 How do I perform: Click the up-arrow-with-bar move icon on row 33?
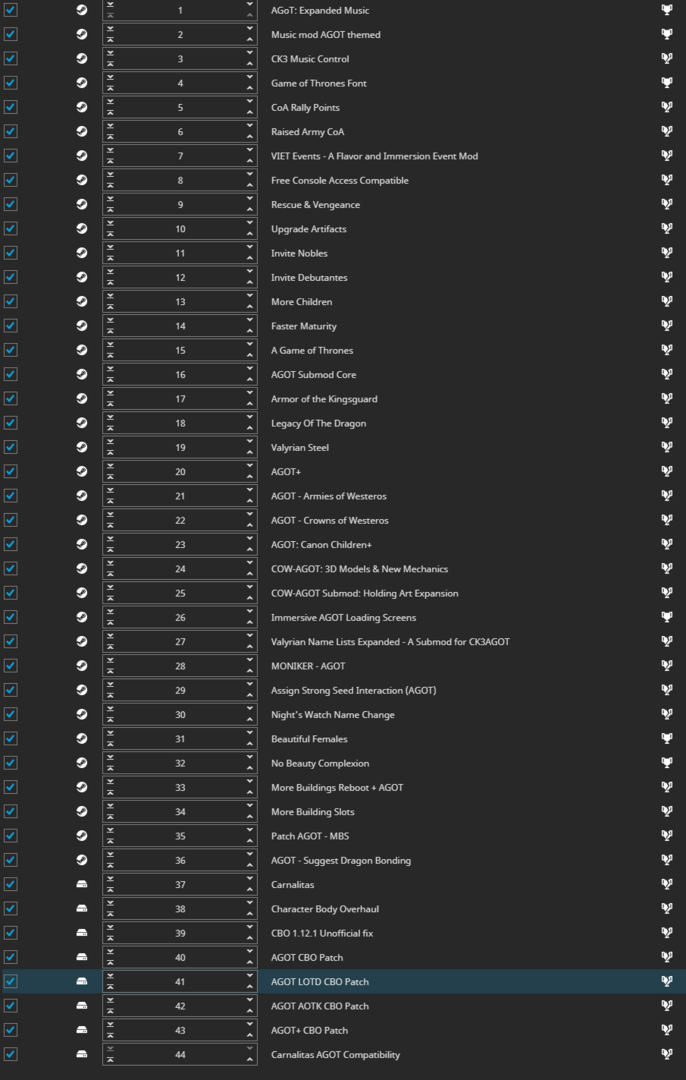(x=111, y=792)
